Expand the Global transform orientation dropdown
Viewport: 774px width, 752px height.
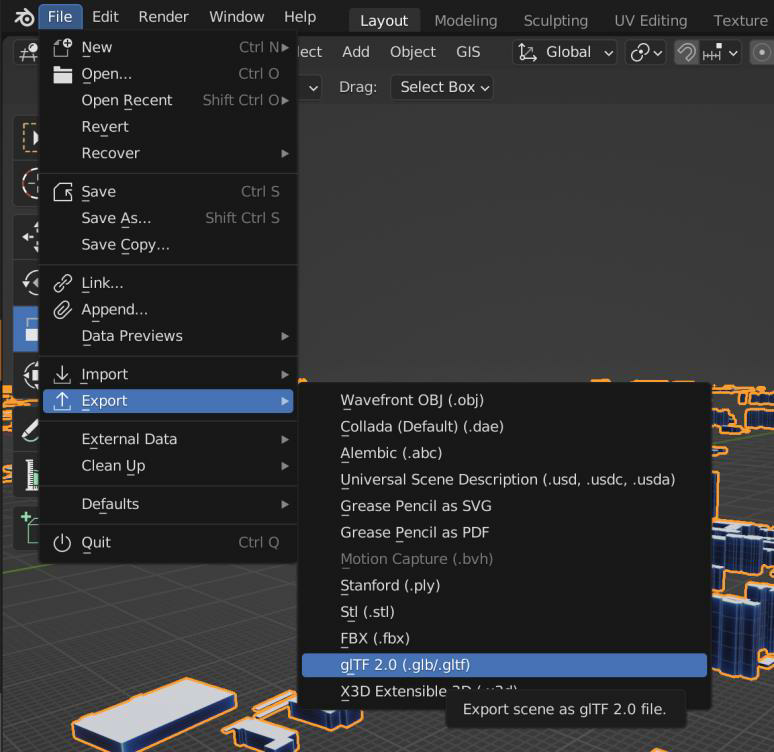coord(565,52)
